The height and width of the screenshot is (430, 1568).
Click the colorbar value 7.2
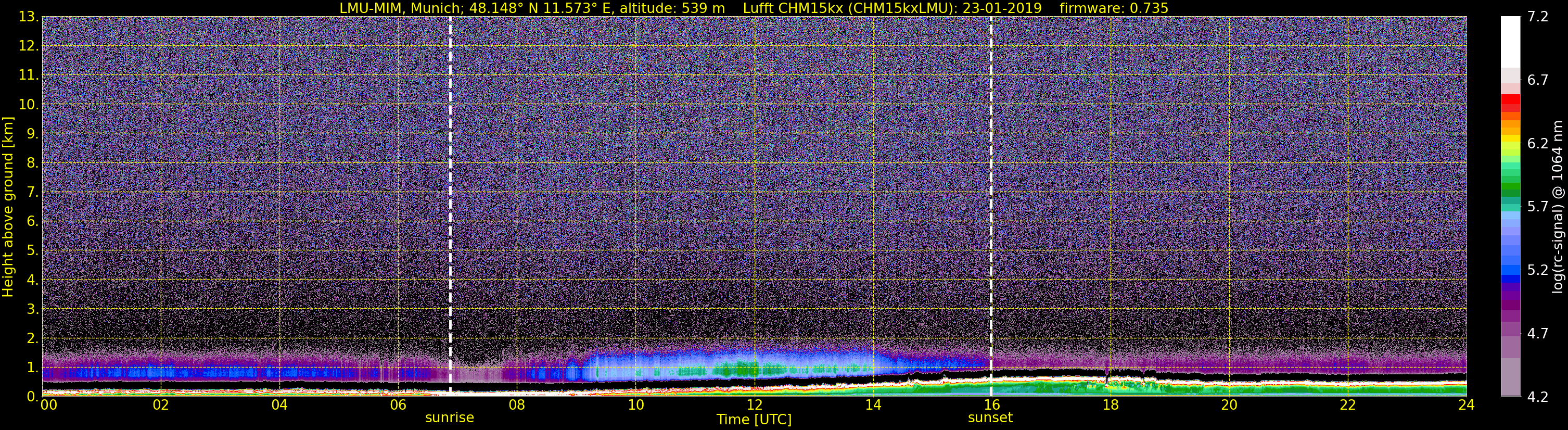[1538, 17]
